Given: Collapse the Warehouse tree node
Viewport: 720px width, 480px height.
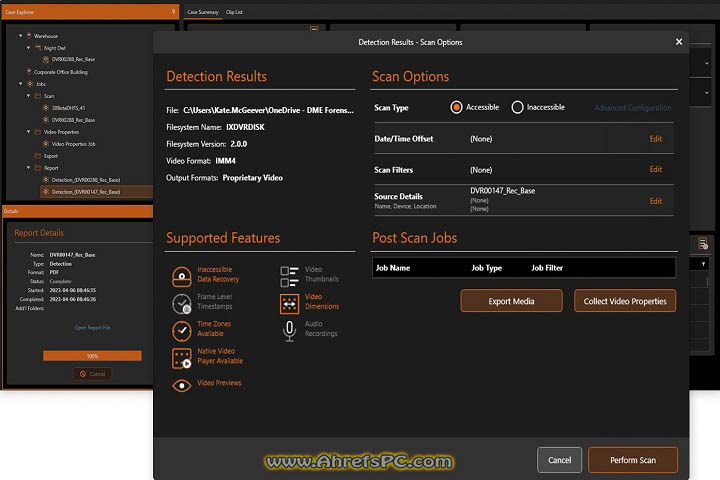Looking at the screenshot, I should click(x=20, y=35).
